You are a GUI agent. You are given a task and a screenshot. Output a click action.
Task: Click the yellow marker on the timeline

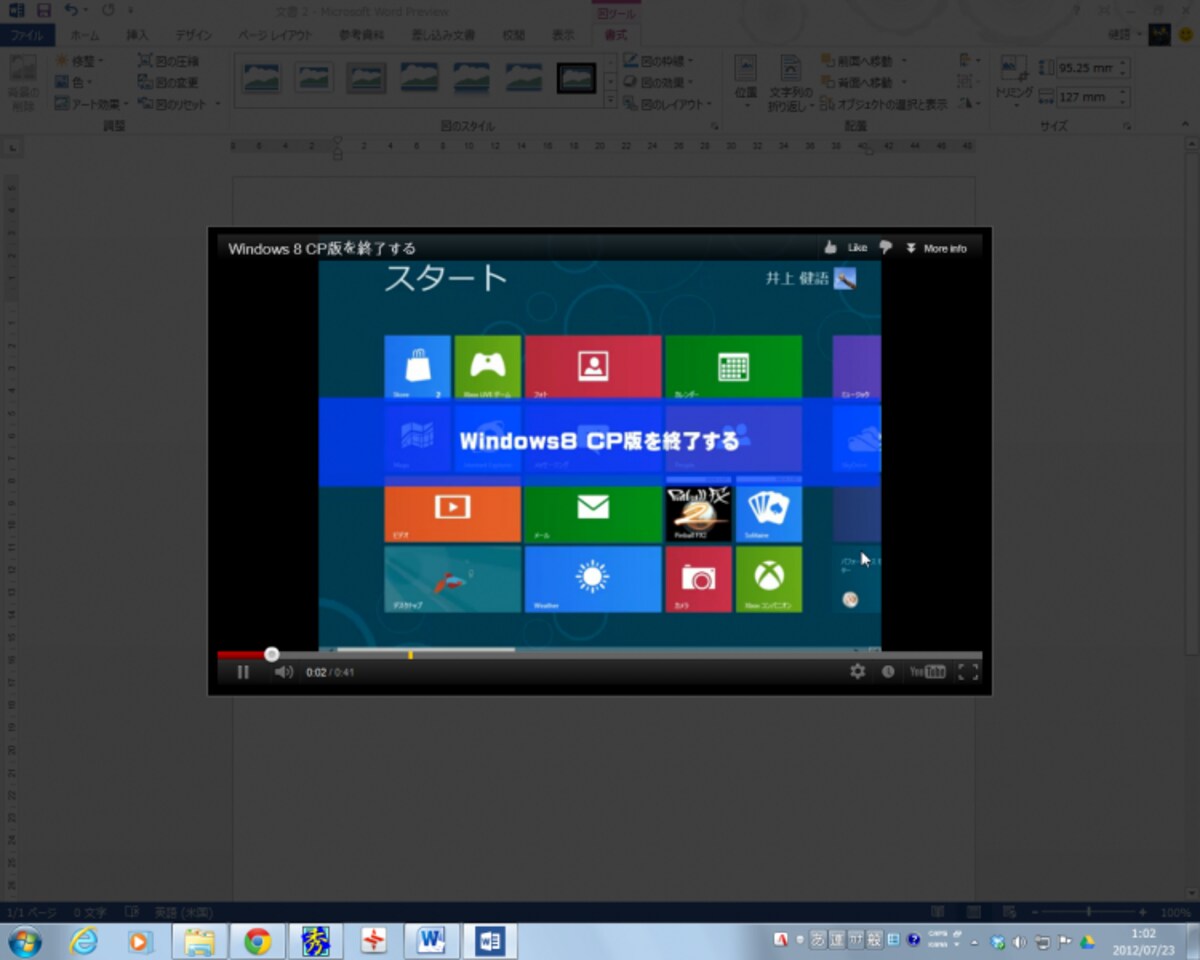(410, 655)
